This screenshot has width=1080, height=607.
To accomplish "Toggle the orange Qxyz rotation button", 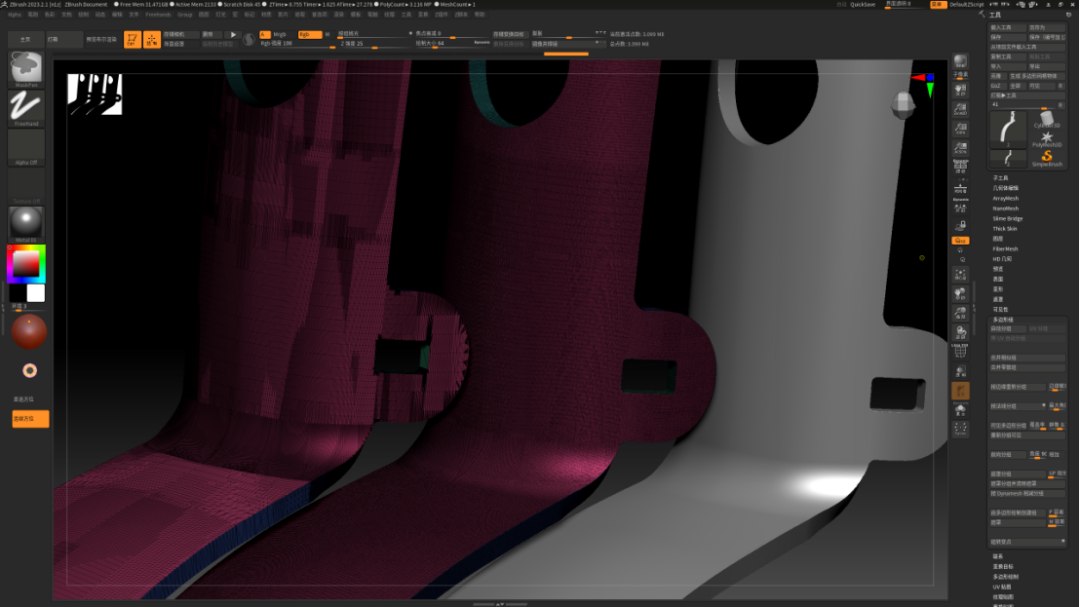I will [960, 240].
